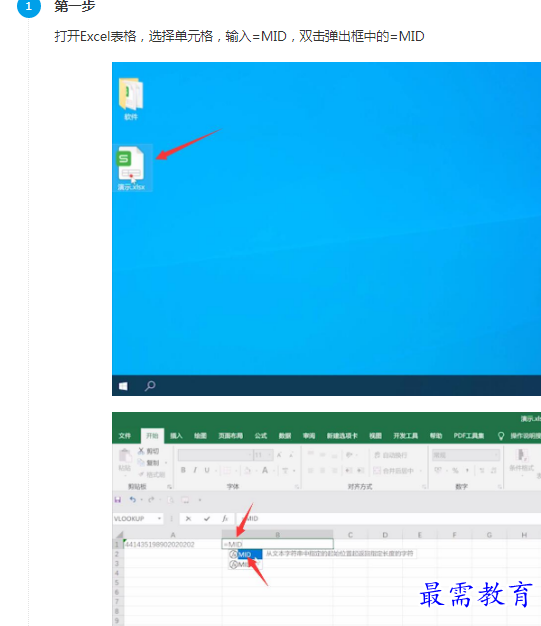Image resolution: width=541 pixels, height=626 pixels.
Task: Toggle Italic formatting in font group
Action: [x=195, y=470]
